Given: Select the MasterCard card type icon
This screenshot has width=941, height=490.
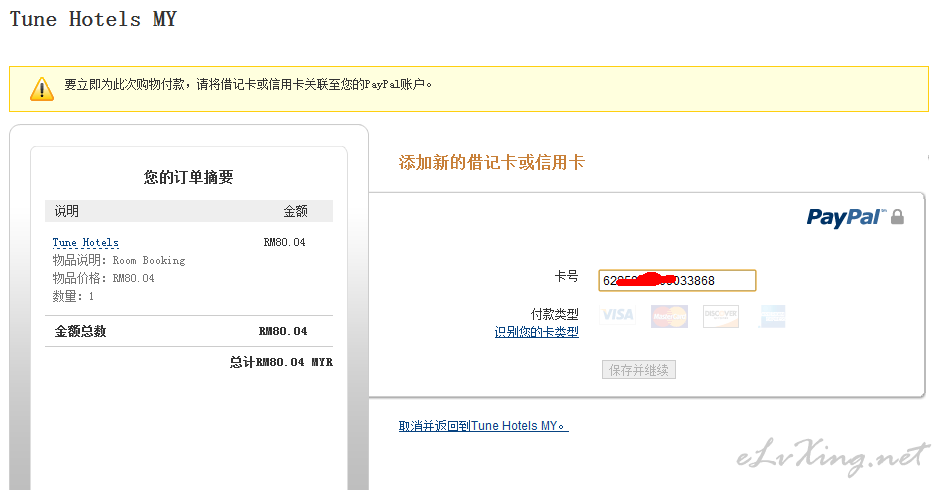Looking at the screenshot, I should pos(669,316).
